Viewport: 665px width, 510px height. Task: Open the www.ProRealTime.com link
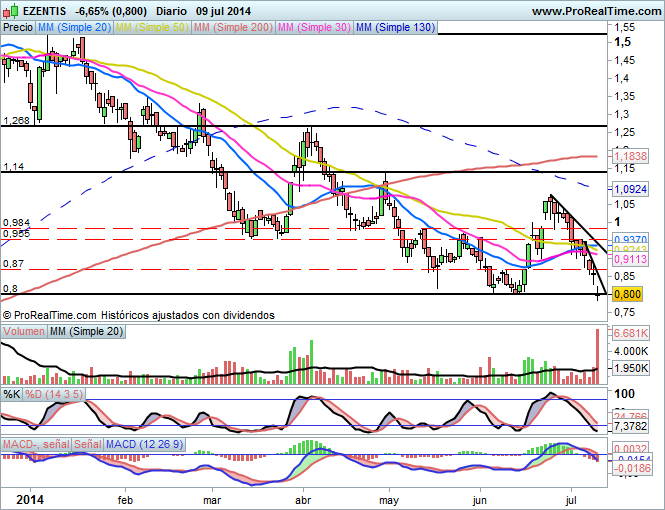pyautogui.click(x=596, y=11)
